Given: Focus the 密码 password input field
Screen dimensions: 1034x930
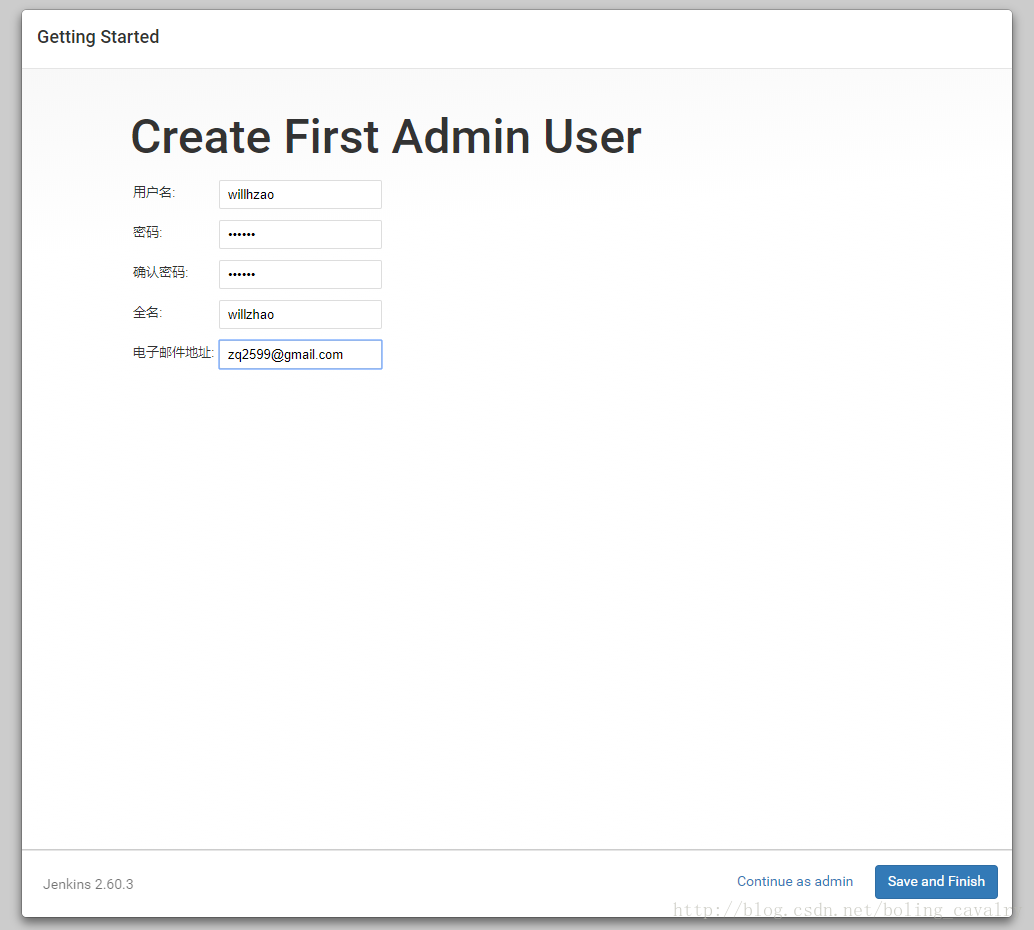Looking at the screenshot, I should 300,234.
